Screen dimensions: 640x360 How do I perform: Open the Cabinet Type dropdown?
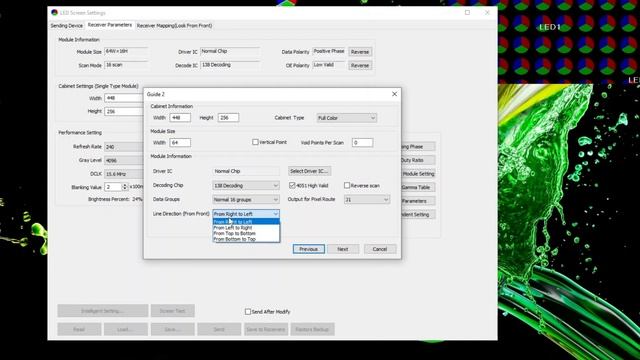click(x=347, y=118)
